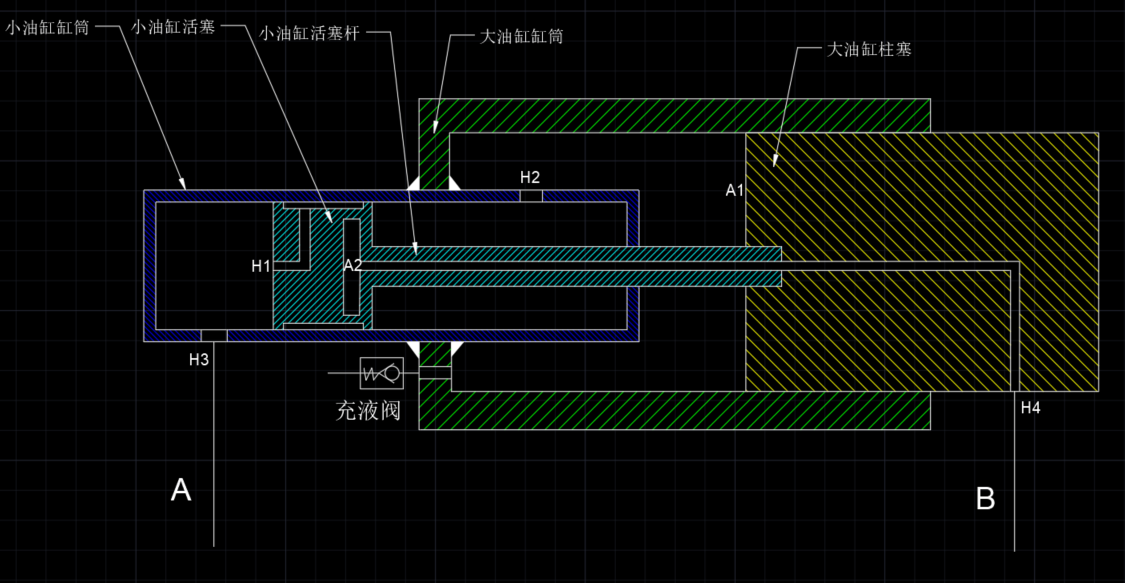Screen dimensions: 1125x583
Task: Click the 充液阀 text label
Action: pos(368,411)
